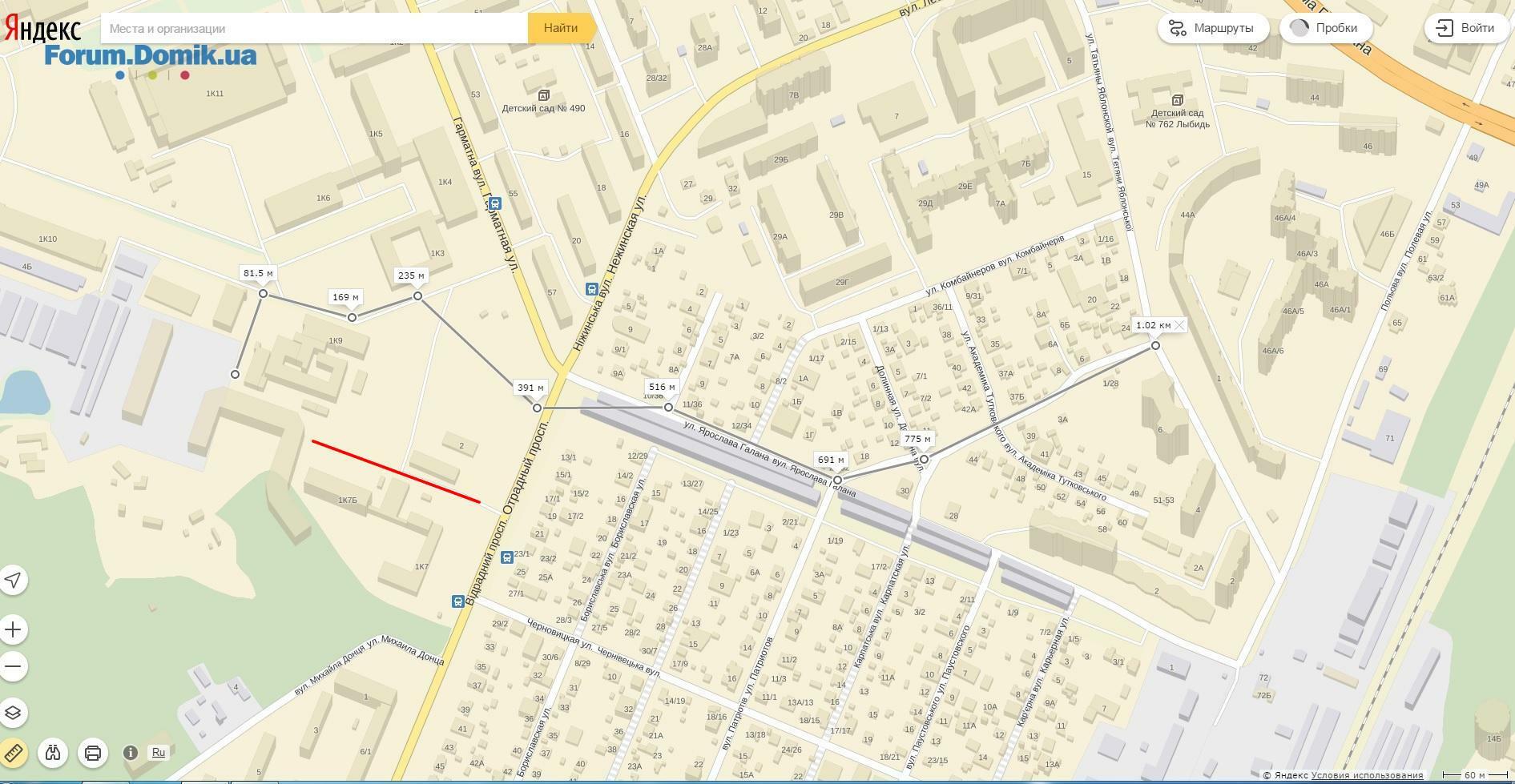Image resolution: width=1515 pixels, height=784 pixels.
Task: Switch language via the Ru selector
Action: [159, 753]
